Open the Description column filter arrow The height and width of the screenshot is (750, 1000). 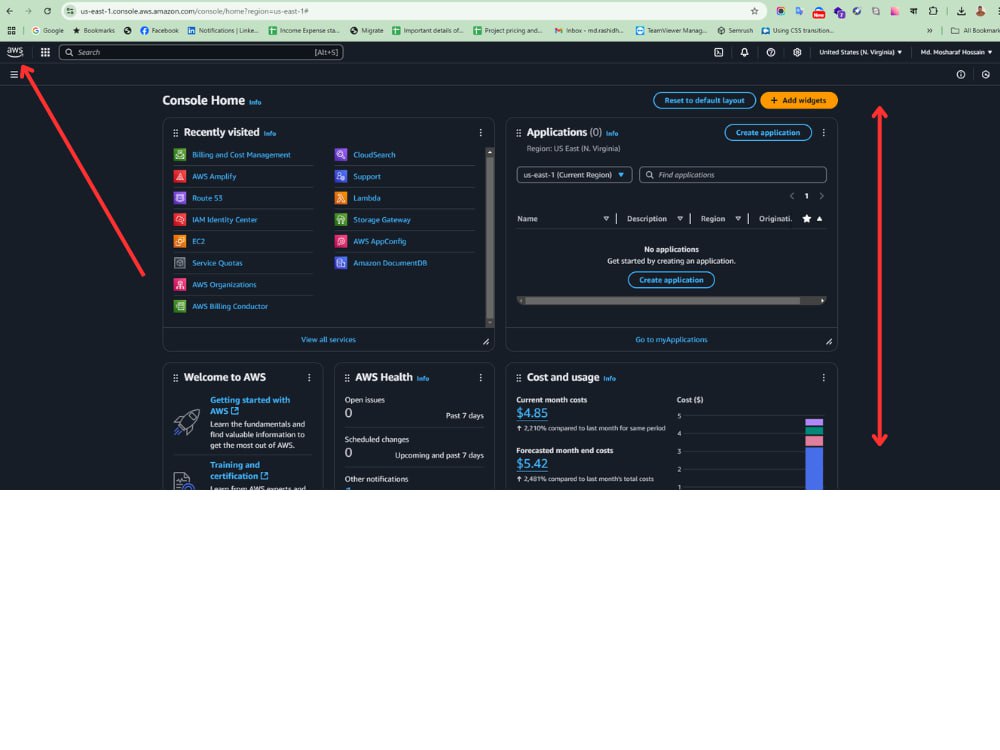(x=680, y=219)
